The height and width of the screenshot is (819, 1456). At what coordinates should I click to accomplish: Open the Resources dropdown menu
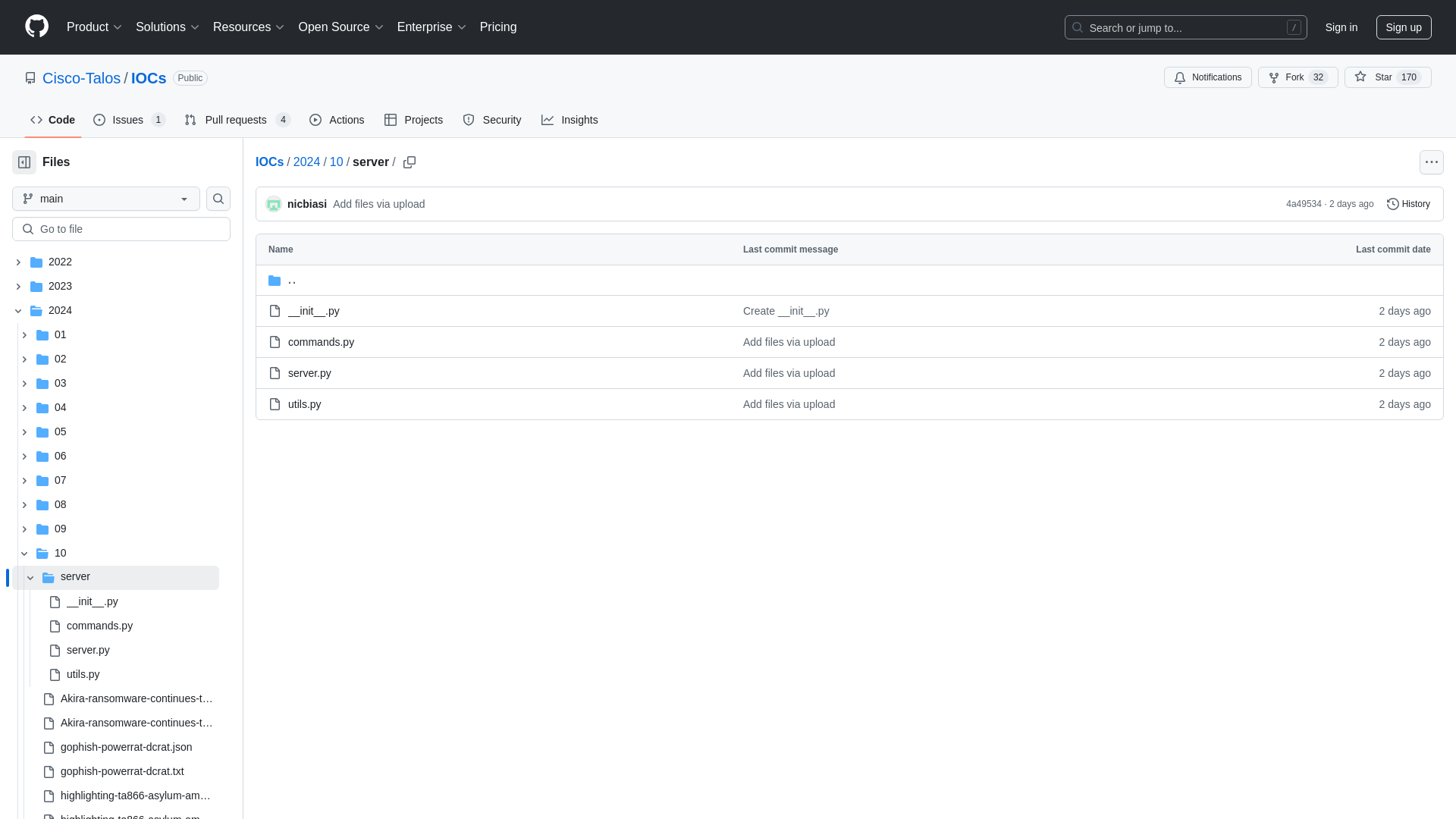248,27
